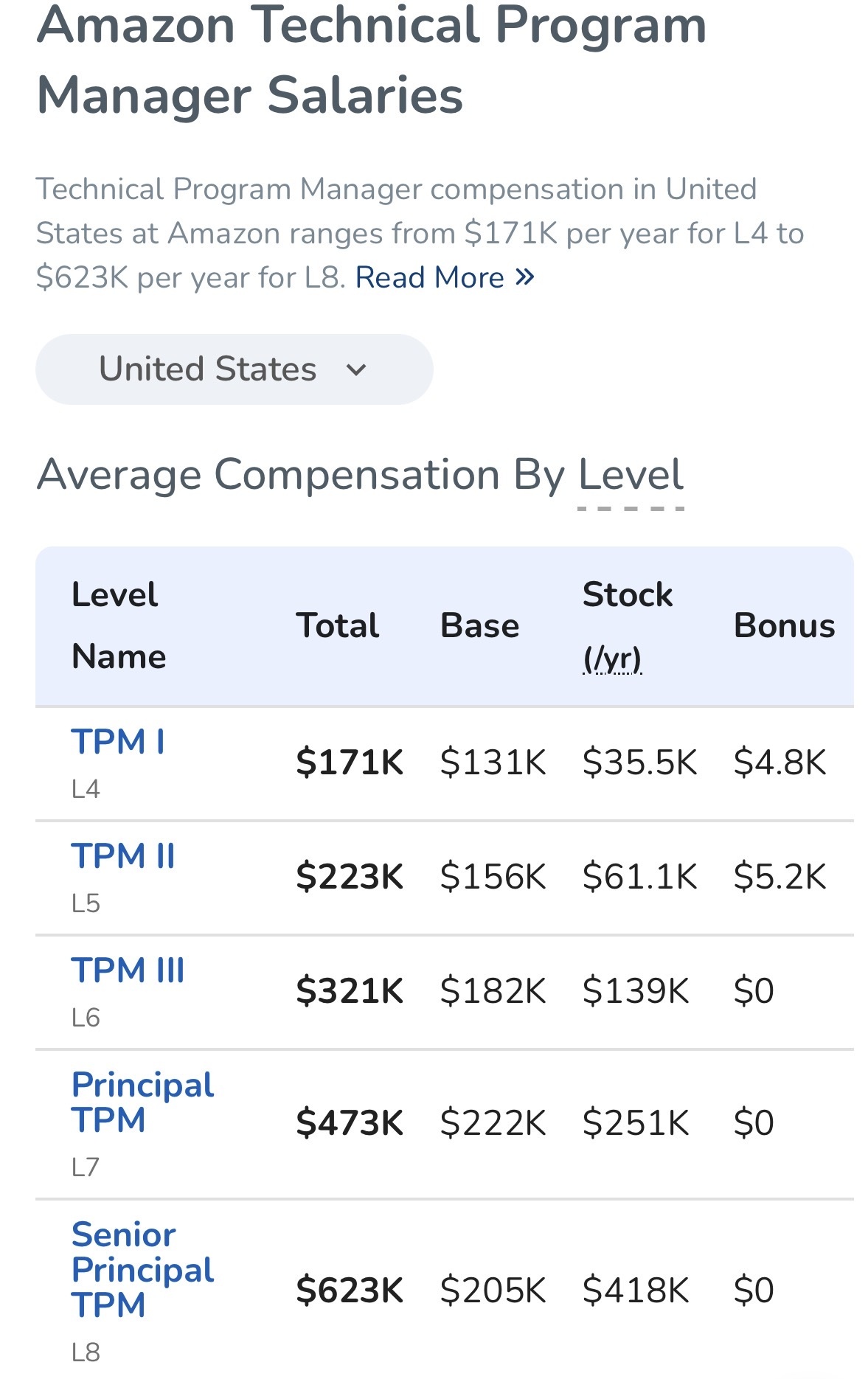Click the $223K total for TPM II

pos(350,877)
